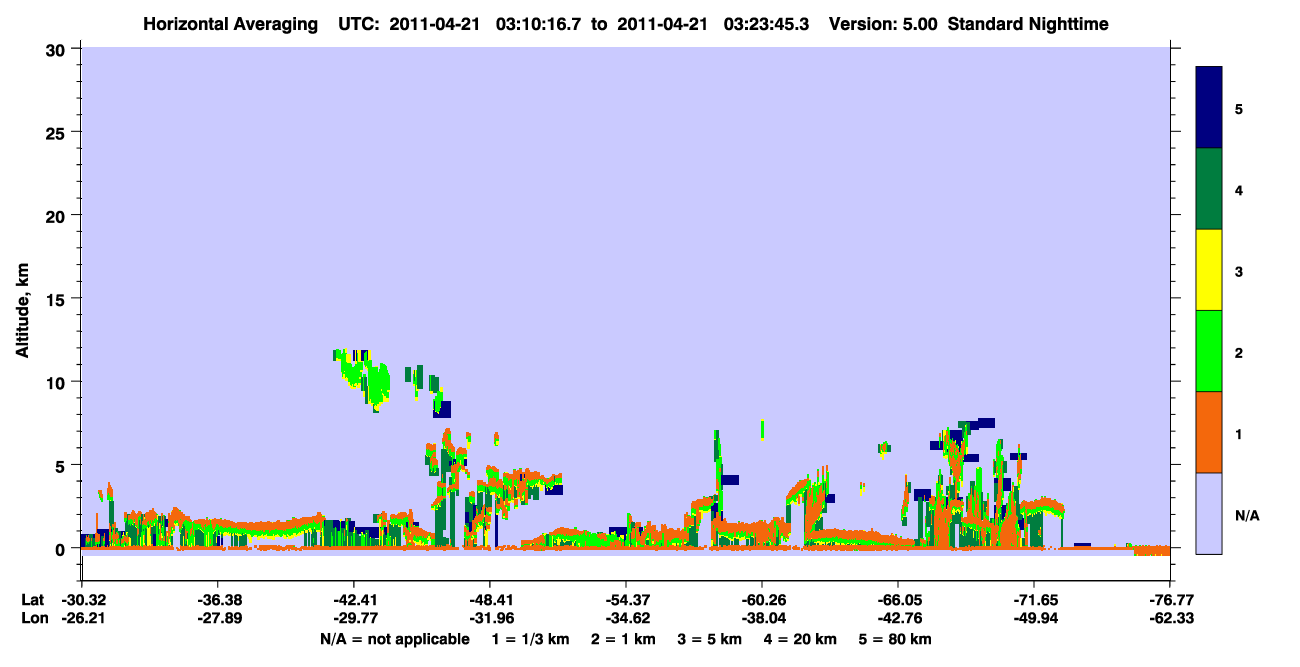Click the orange colorbar segment labeled 1
Viewport: 1300px width, 667px height.
tap(1209, 432)
